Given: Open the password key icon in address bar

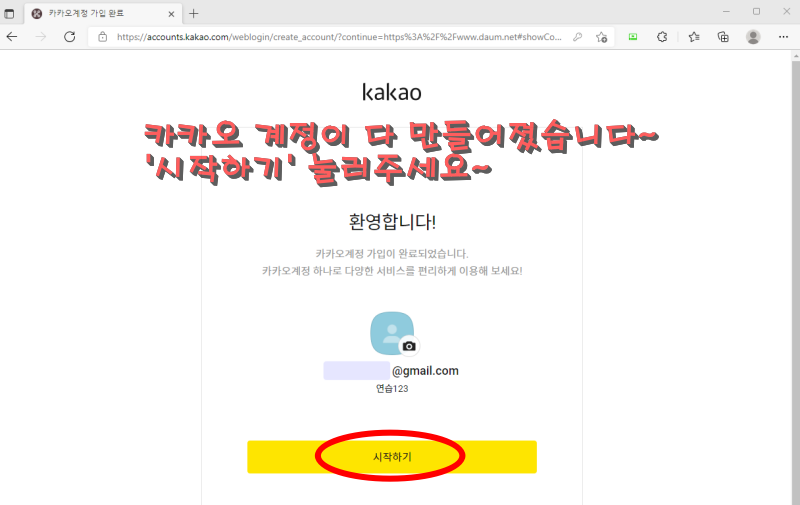Looking at the screenshot, I should pos(578,37).
